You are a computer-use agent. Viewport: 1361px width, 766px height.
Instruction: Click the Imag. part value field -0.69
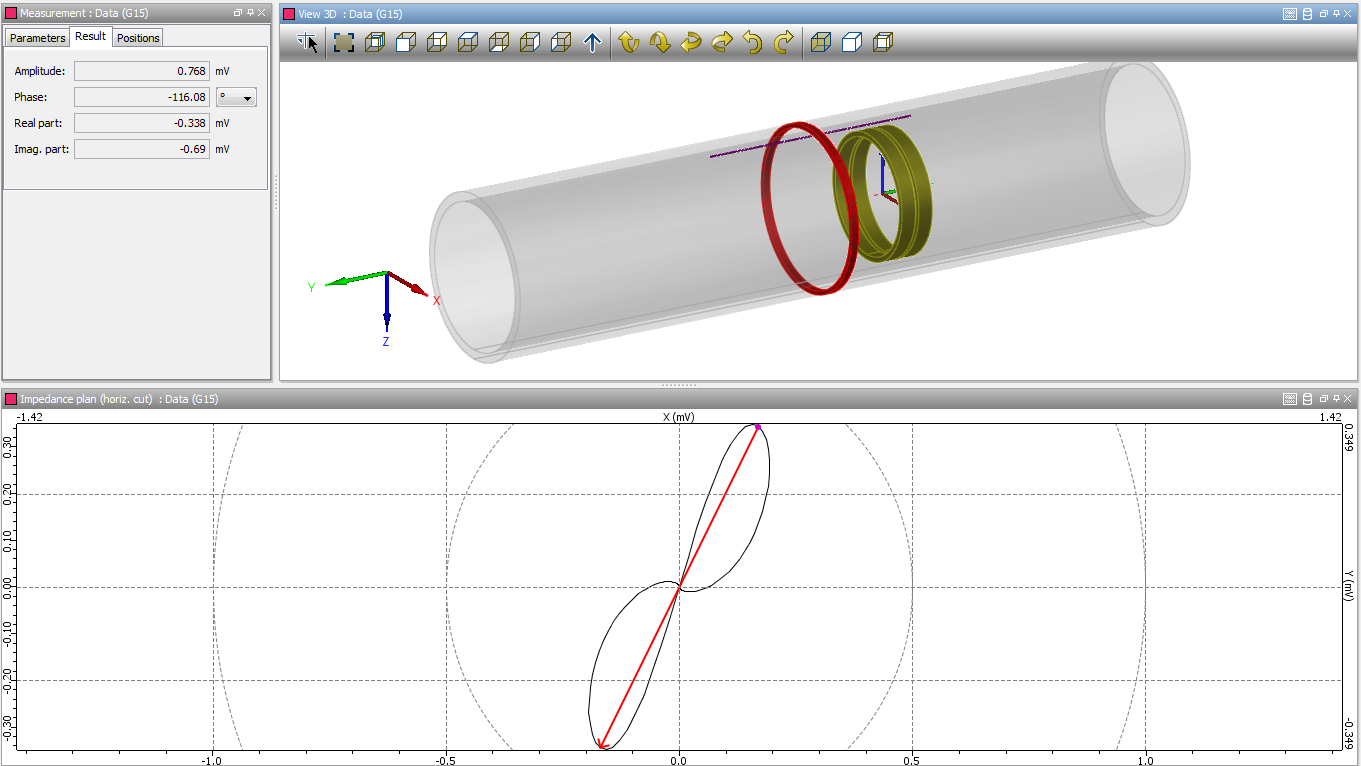(142, 149)
